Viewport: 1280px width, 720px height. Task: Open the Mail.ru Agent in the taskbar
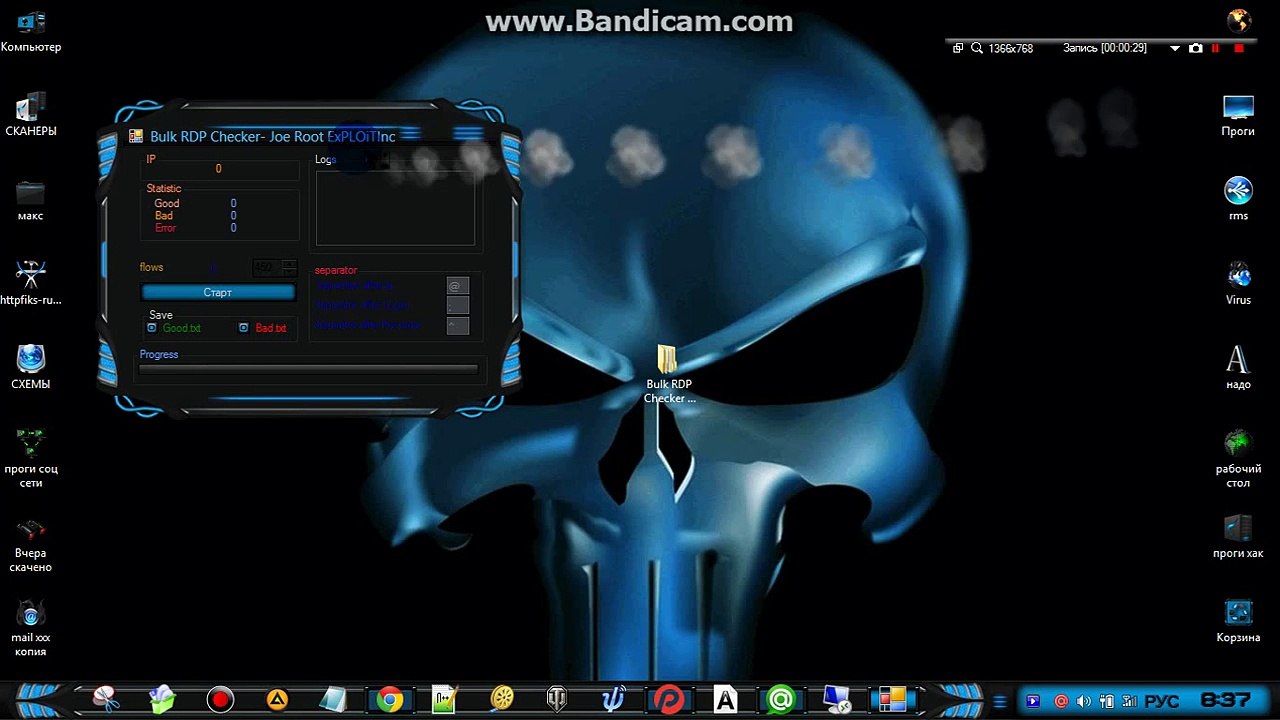[x=782, y=699]
